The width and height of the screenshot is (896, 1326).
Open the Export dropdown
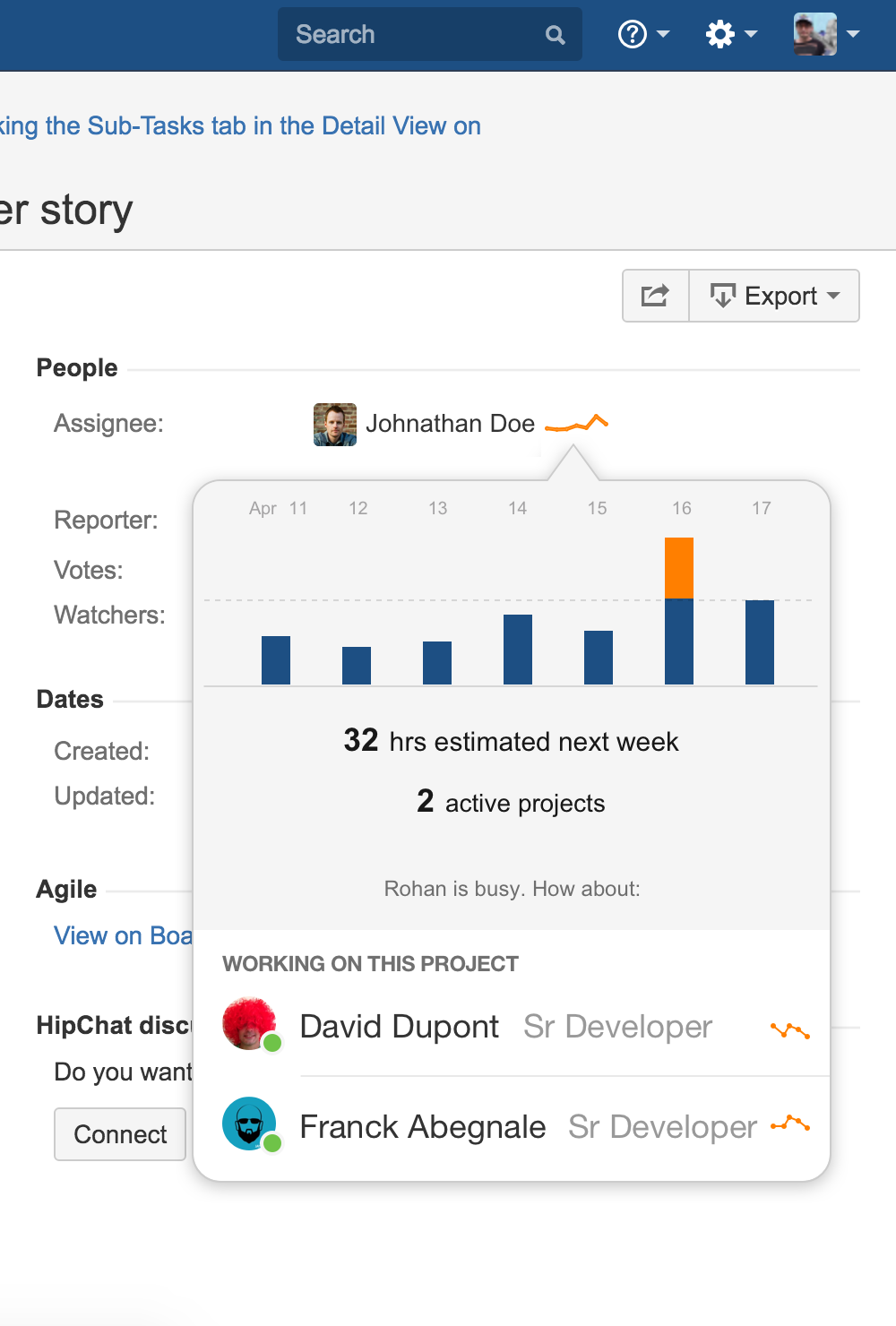coord(834,296)
